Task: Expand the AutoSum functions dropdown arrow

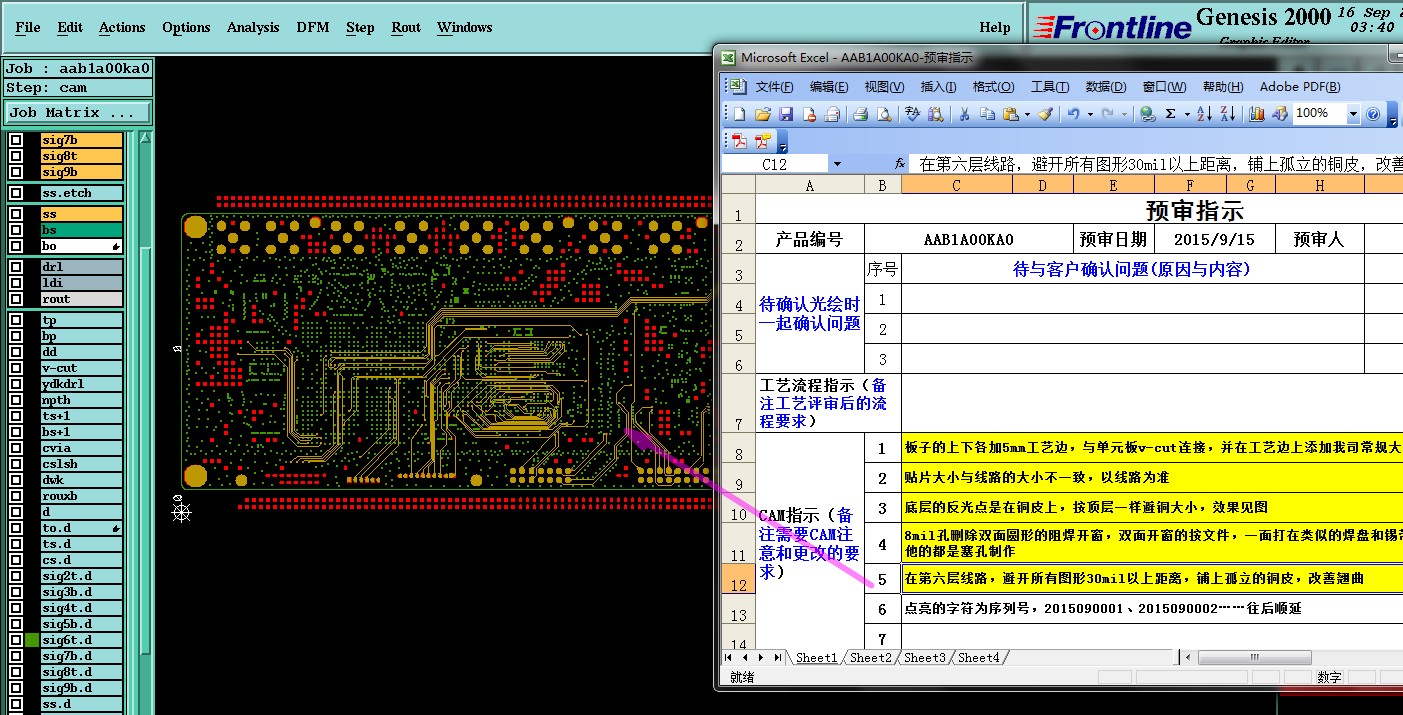Action: click(x=1187, y=114)
